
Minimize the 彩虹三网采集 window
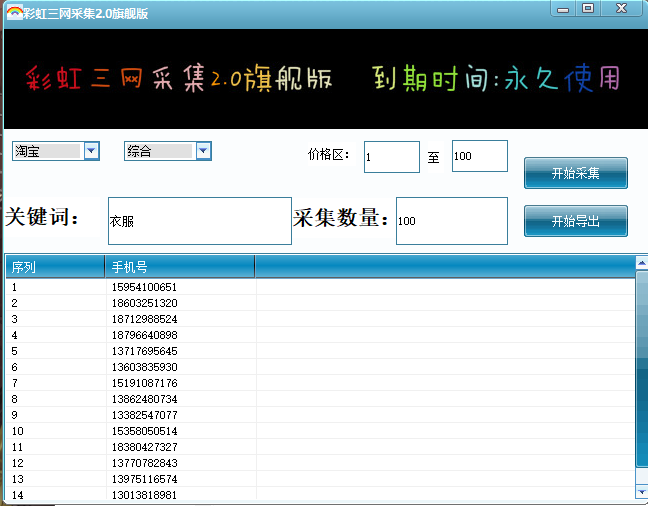pos(563,9)
